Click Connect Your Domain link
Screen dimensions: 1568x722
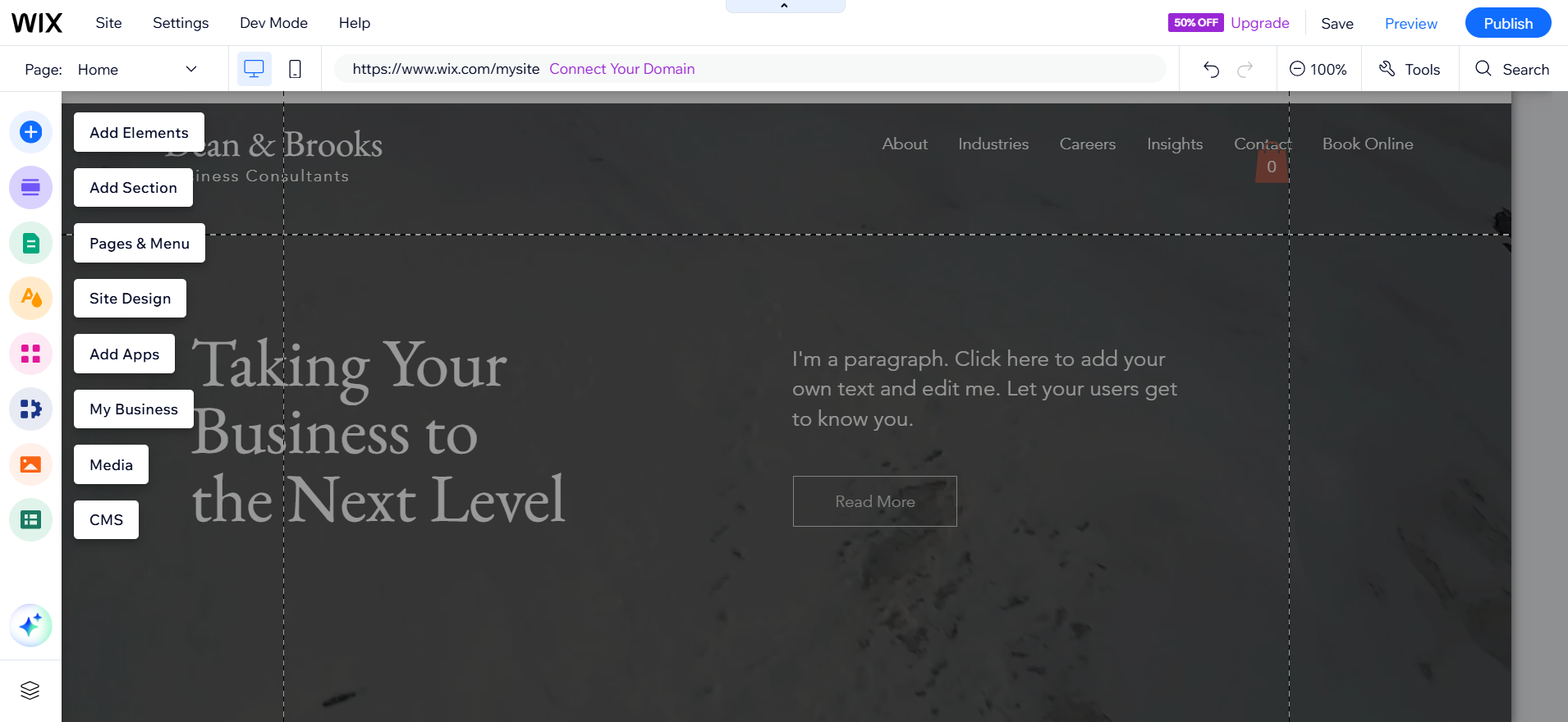(x=622, y=69)
